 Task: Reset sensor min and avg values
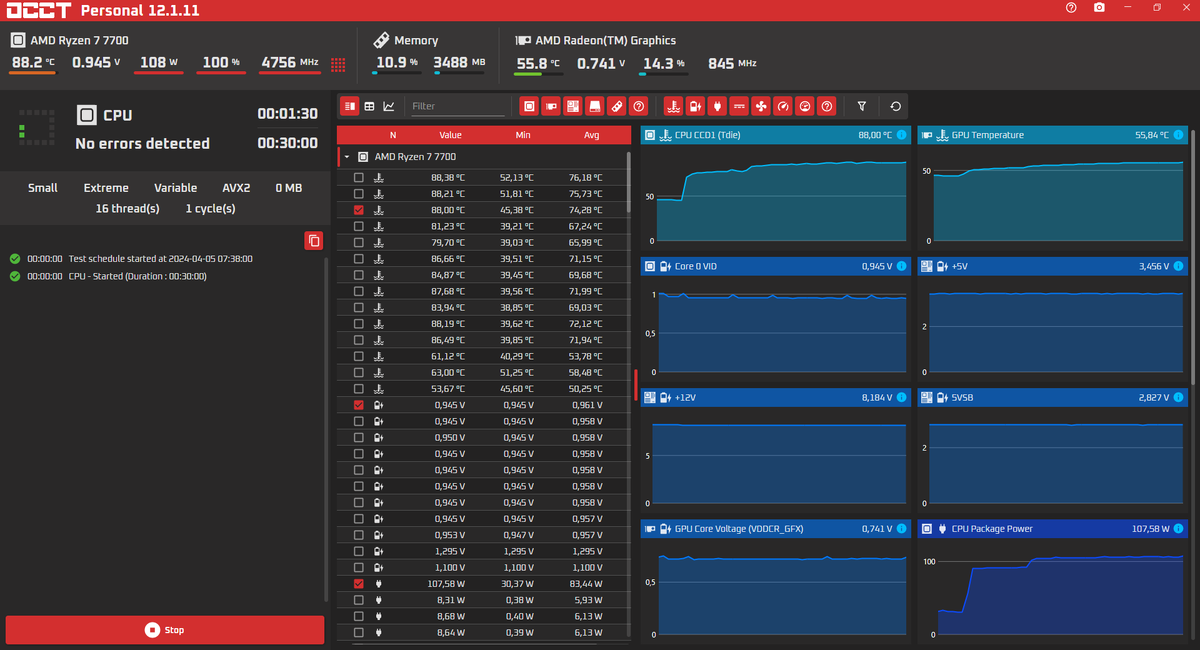tap(895, 106)
